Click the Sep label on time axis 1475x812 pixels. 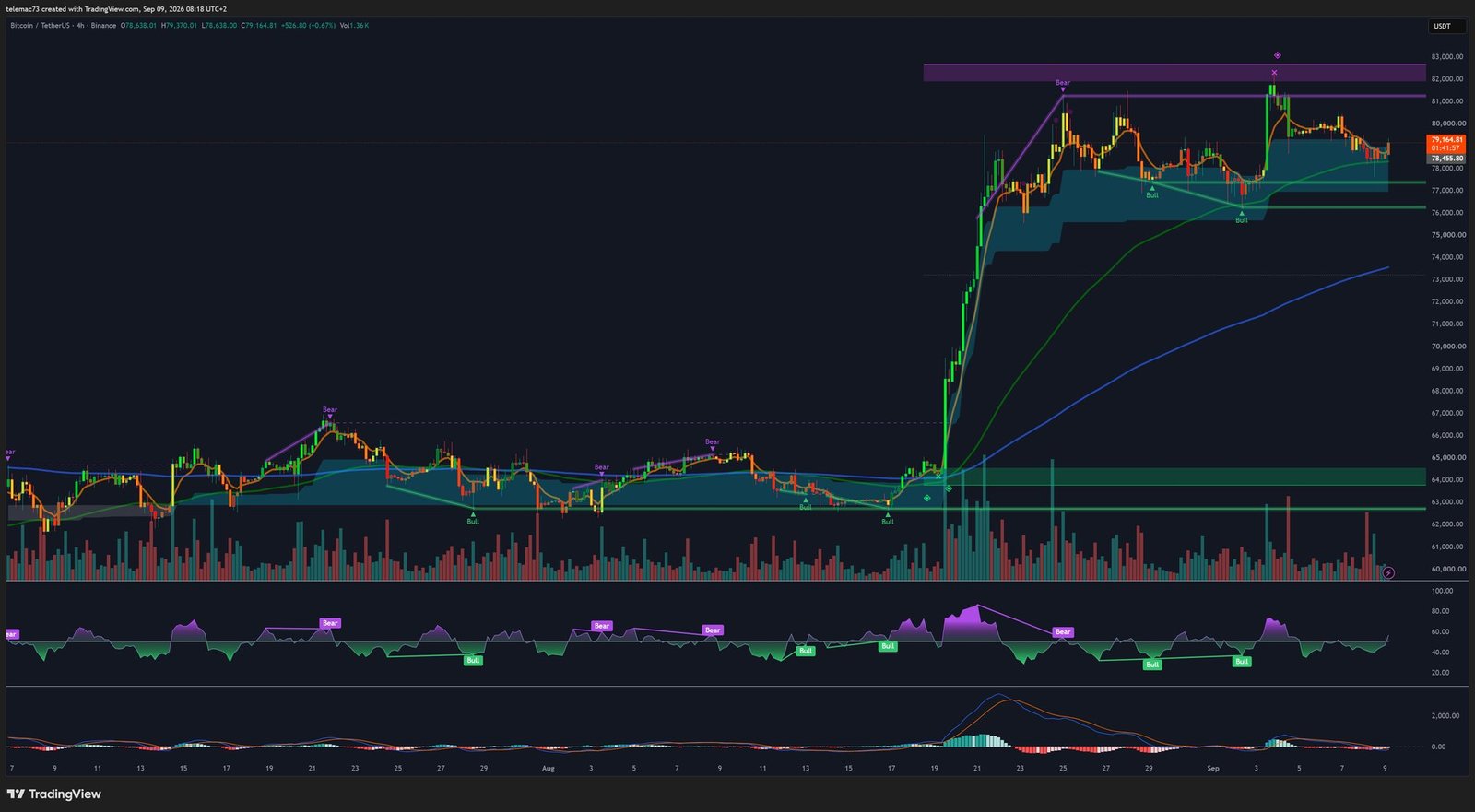1213,768
